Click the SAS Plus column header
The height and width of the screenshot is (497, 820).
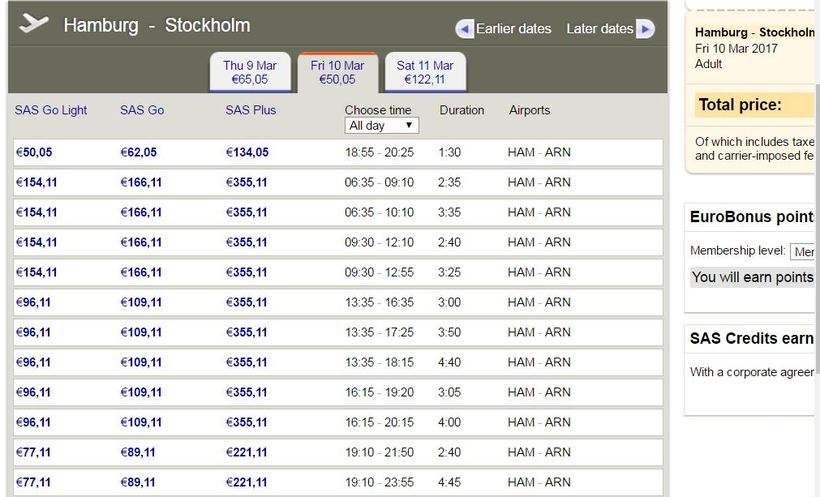[x=250, y=110]
